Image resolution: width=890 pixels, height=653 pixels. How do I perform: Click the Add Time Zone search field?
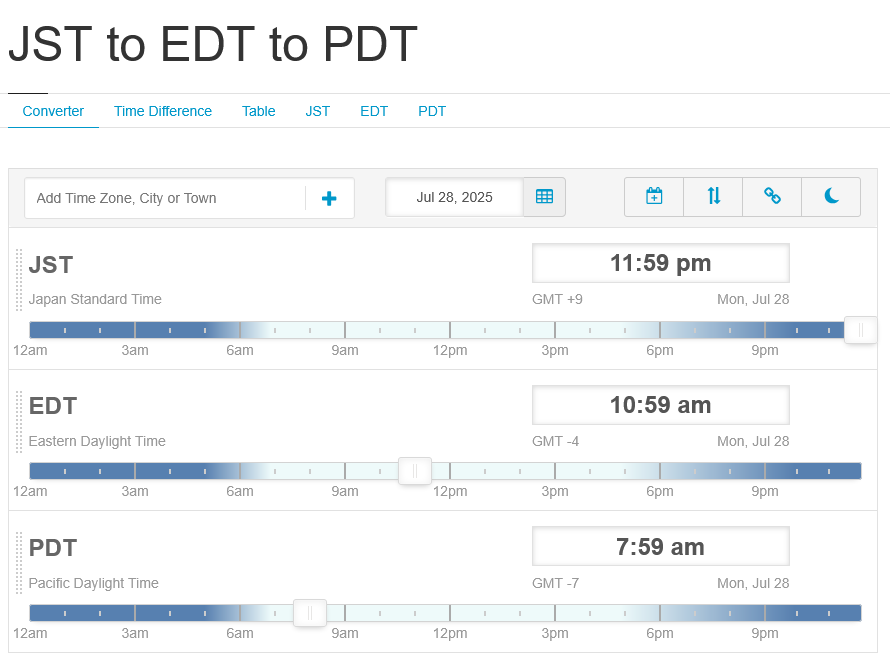coord(165,198)
